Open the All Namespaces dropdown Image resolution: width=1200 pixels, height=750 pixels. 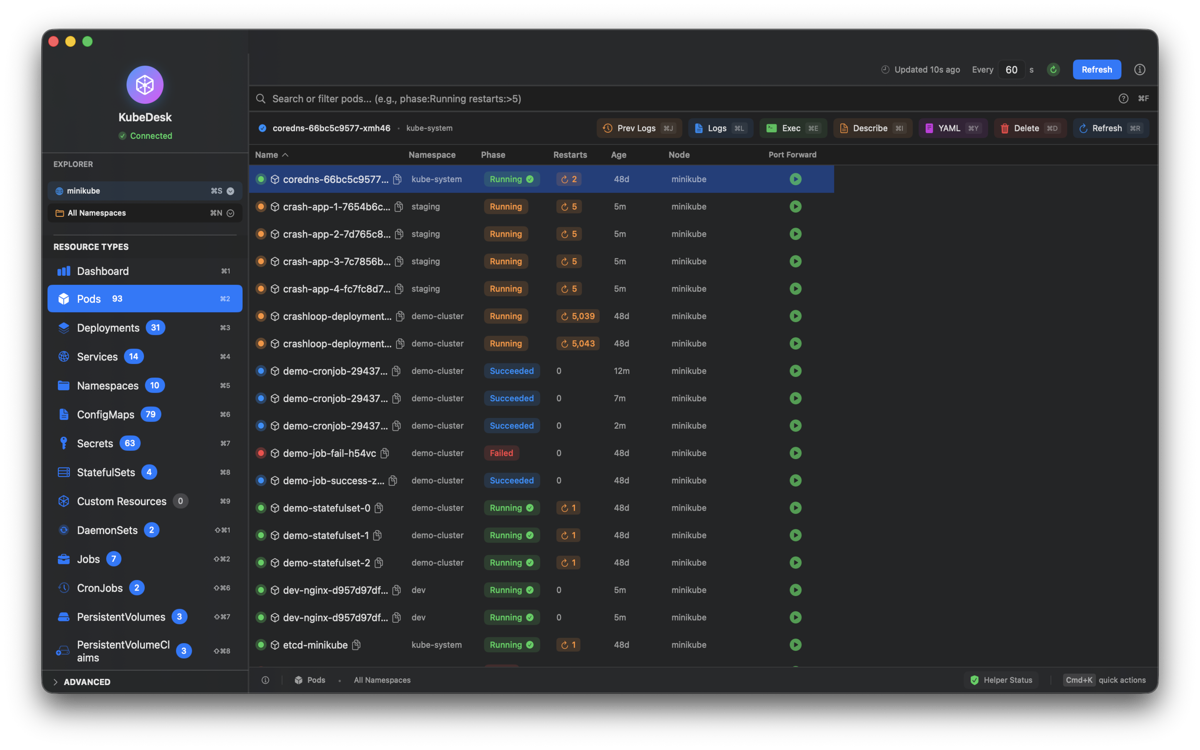coord(145,213)
